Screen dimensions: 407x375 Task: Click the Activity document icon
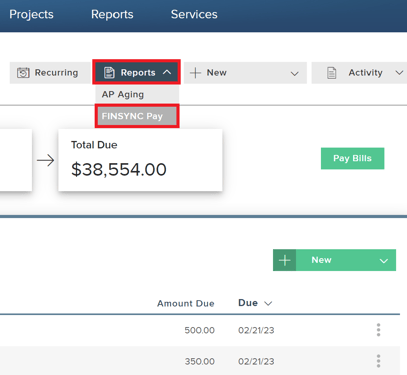[331, 73]
